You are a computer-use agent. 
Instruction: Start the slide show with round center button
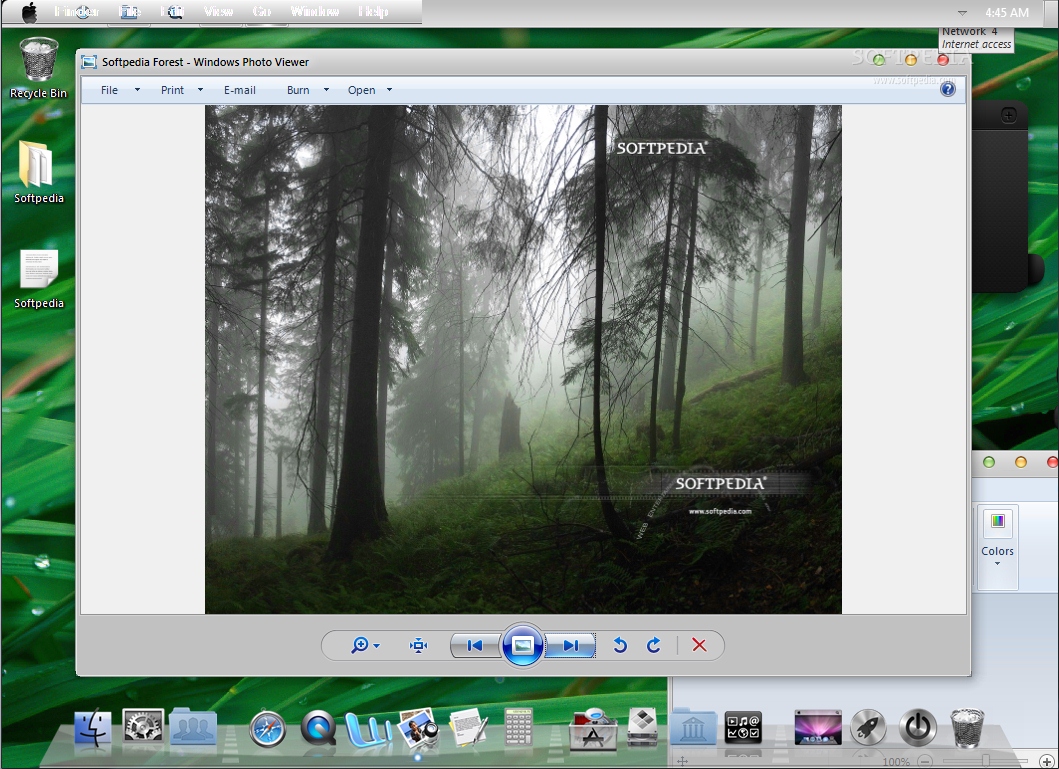(523, 645)
